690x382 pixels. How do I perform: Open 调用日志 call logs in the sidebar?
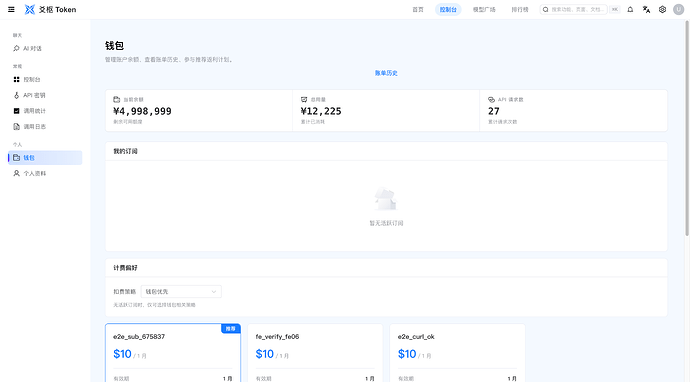[x=45, y=127]
